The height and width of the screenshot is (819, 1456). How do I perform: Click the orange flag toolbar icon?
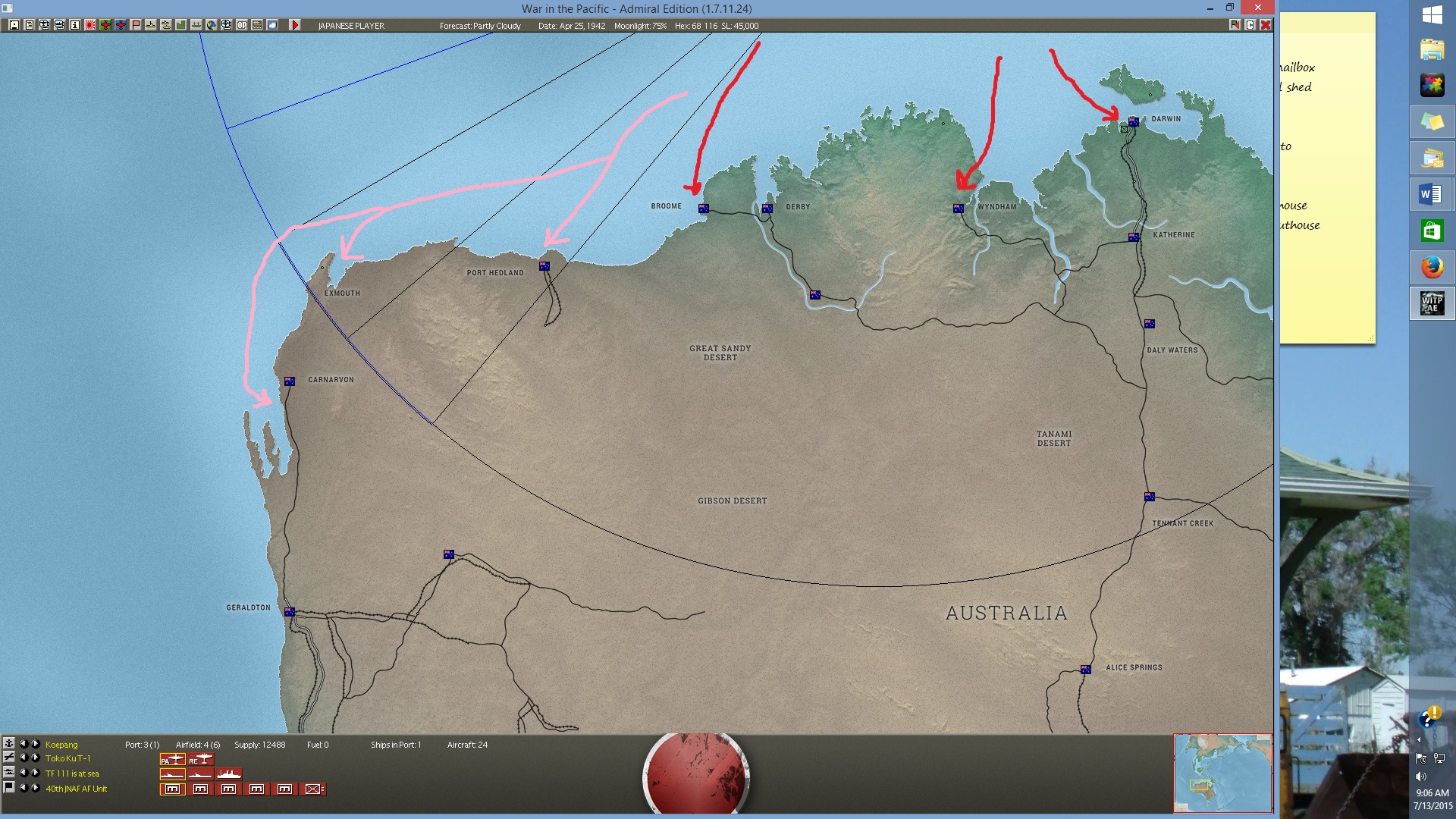point(136,25)
